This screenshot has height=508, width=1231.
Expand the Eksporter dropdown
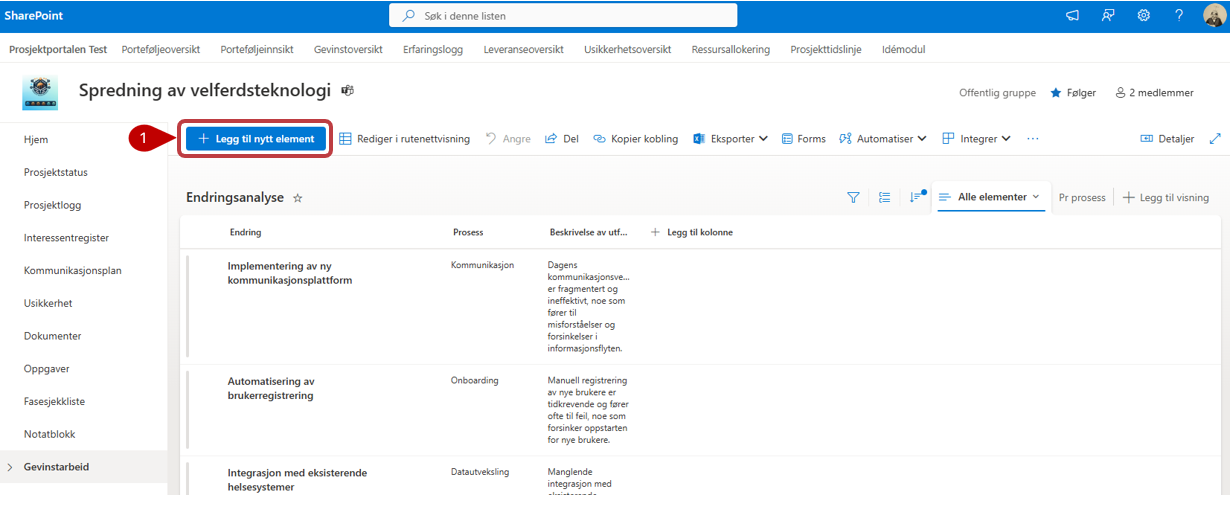click(731, 139)
